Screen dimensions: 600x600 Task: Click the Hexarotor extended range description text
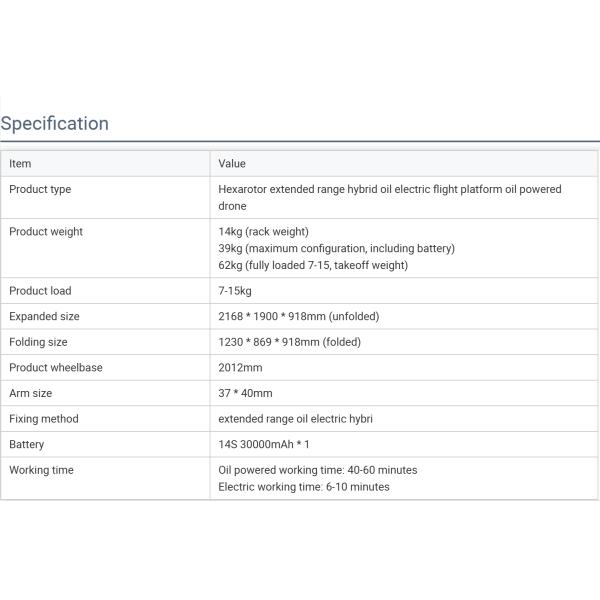point(390,197)
